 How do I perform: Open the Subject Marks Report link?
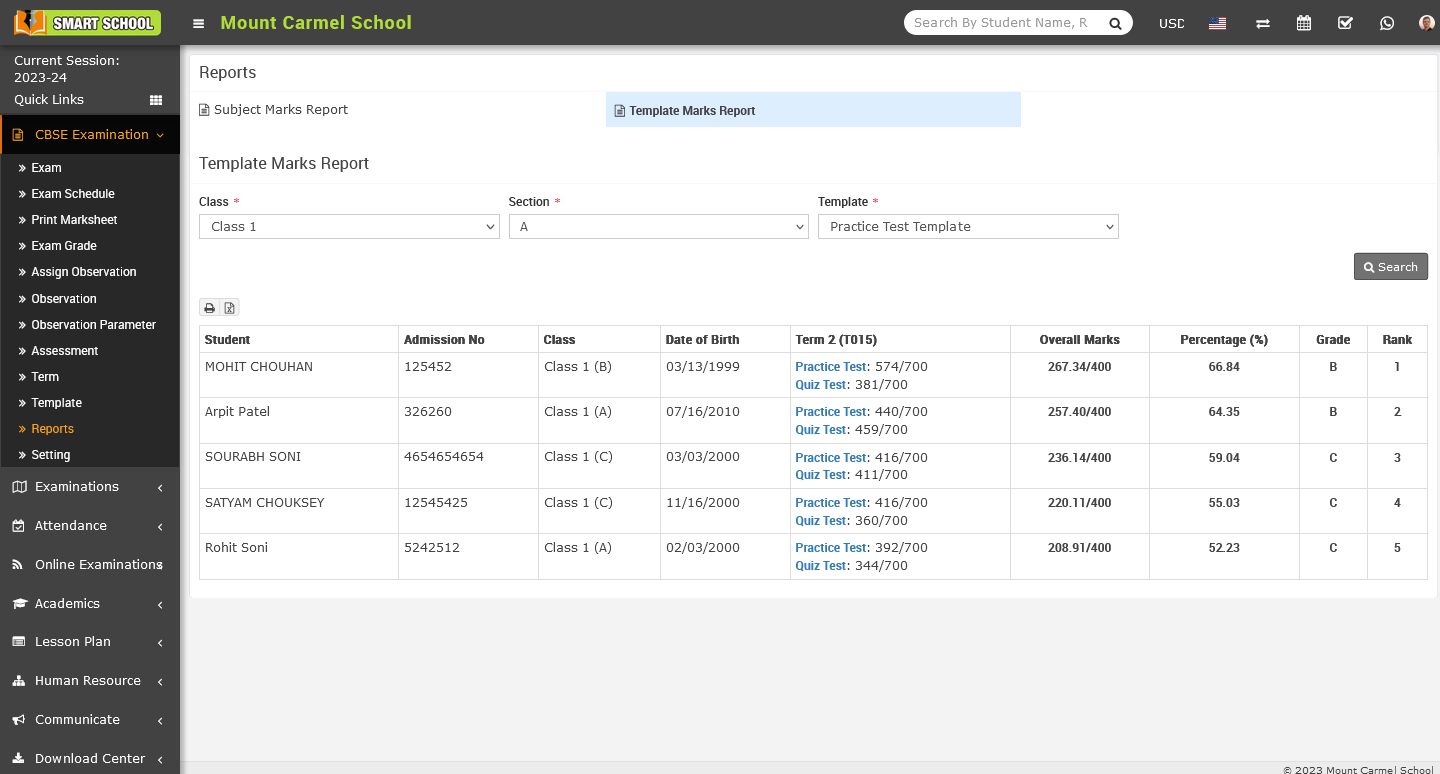point(280,110)
